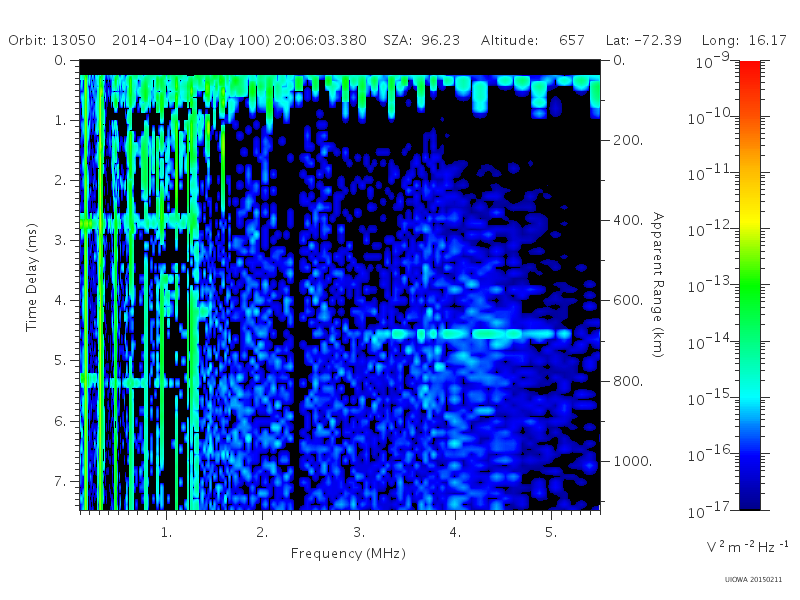Click the apparent range tick '800.'
800x600 pixels.
628,381
